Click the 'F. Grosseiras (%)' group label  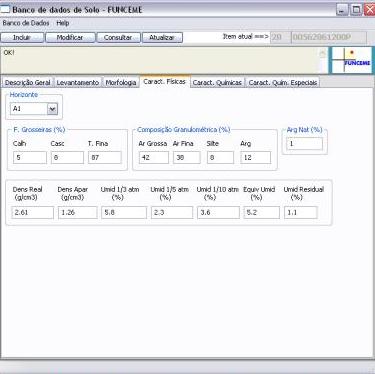[39, 130]
